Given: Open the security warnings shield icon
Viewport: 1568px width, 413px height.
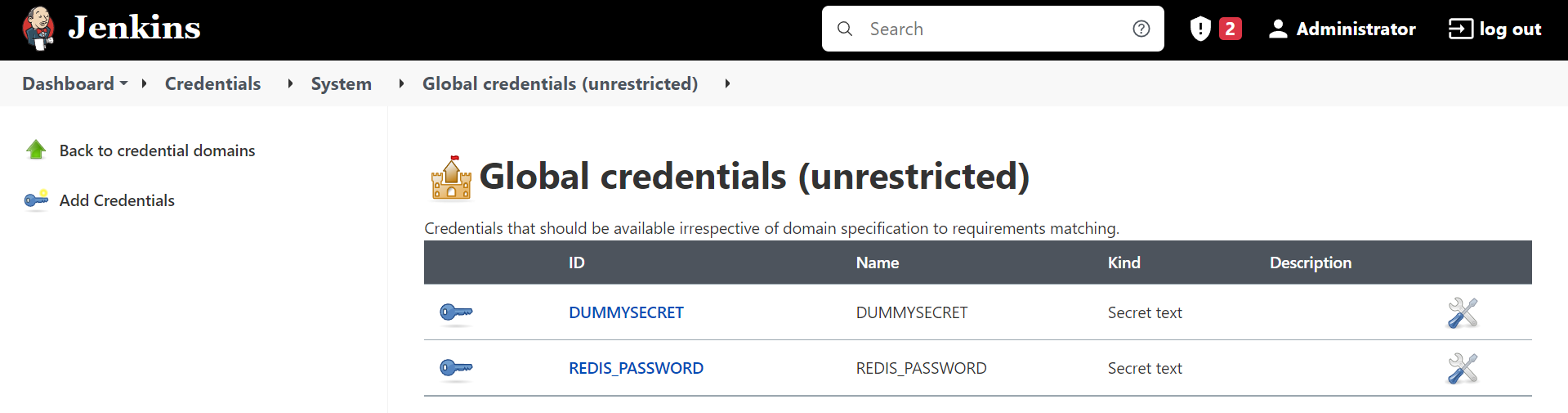Looking at the screenshot, I should tap(1199, 29).
